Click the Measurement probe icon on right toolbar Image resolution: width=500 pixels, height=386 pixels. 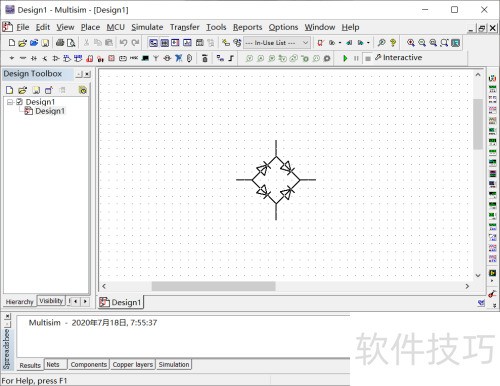[492, 294]
